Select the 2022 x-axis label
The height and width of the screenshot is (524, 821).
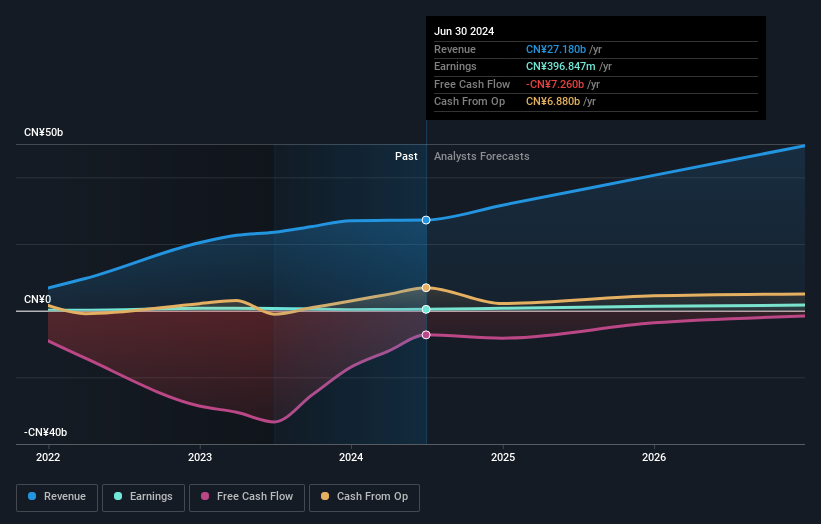(48, 457)
